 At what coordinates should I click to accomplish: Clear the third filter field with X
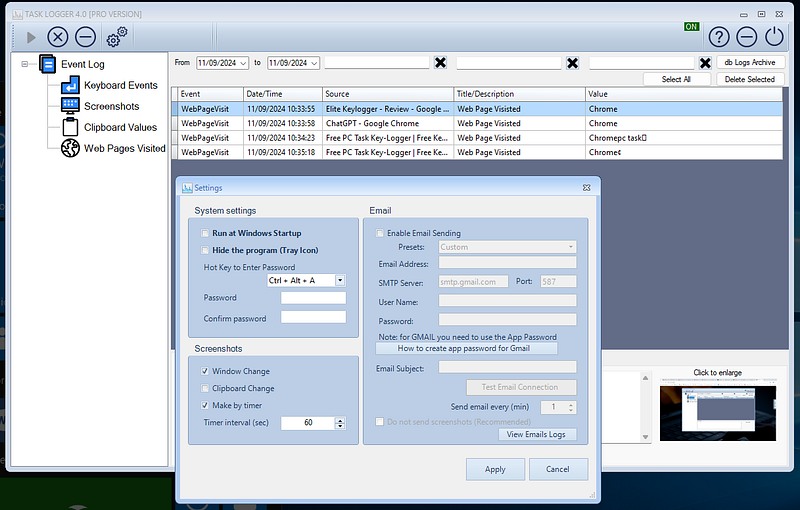click(x=705, y=63)
